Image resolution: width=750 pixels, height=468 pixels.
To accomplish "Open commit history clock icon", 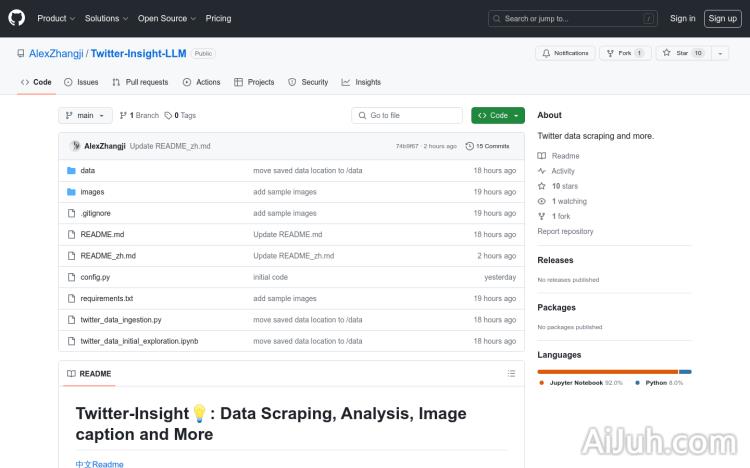I will (x=469, y=146).
